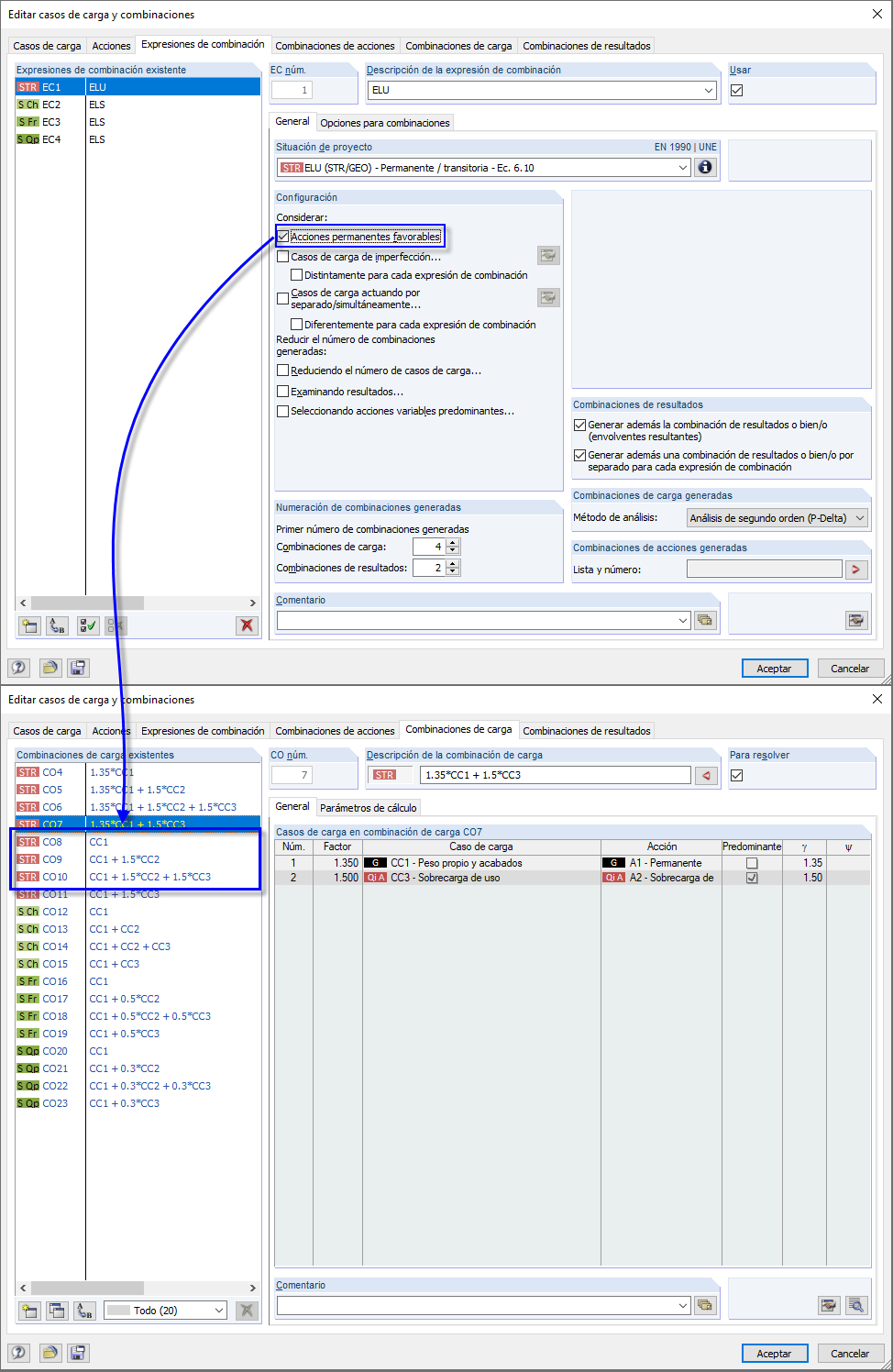Click red arrow beside Lista y número

tap(856, 570)
